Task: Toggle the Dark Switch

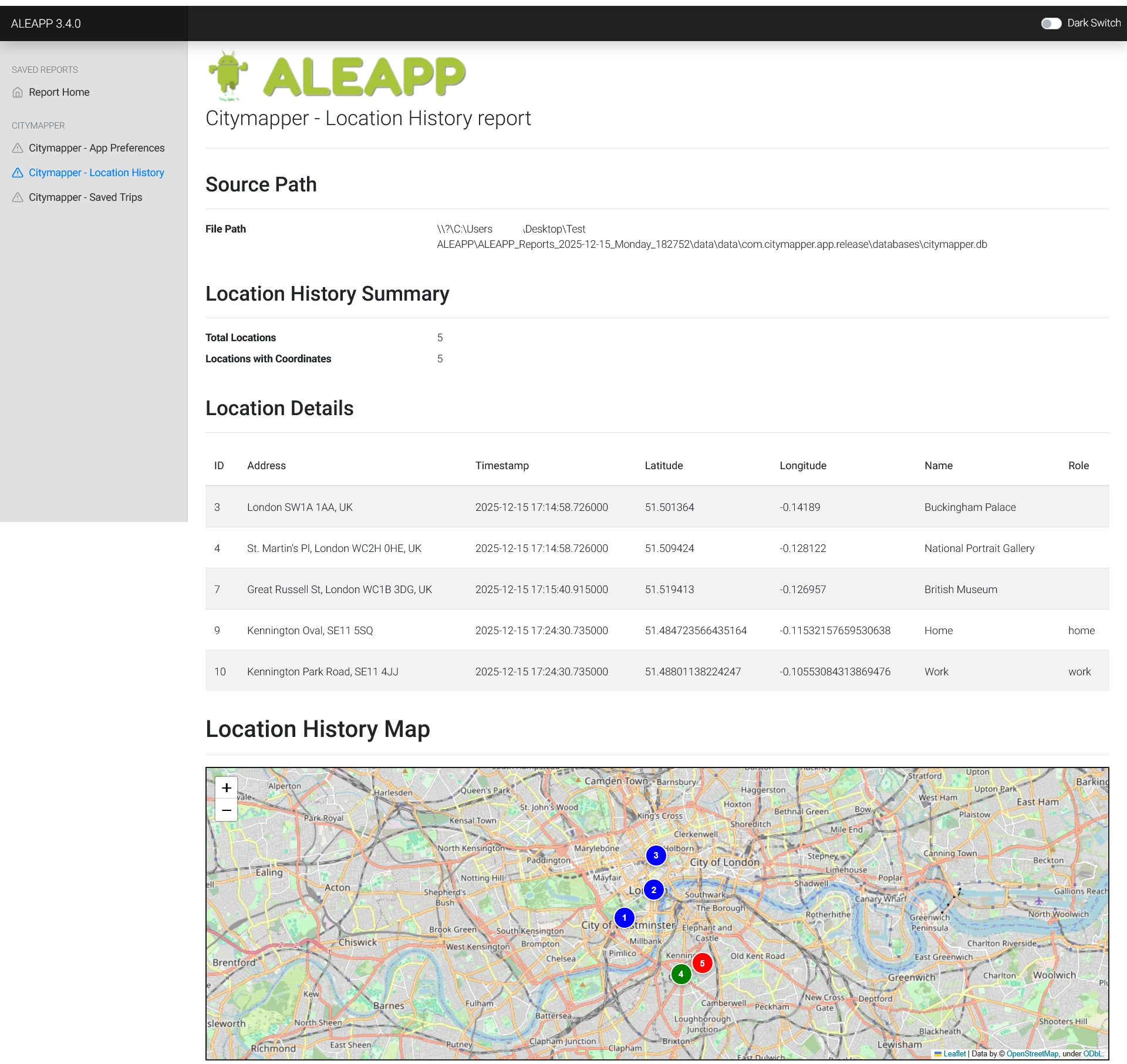Action: 1051,23
